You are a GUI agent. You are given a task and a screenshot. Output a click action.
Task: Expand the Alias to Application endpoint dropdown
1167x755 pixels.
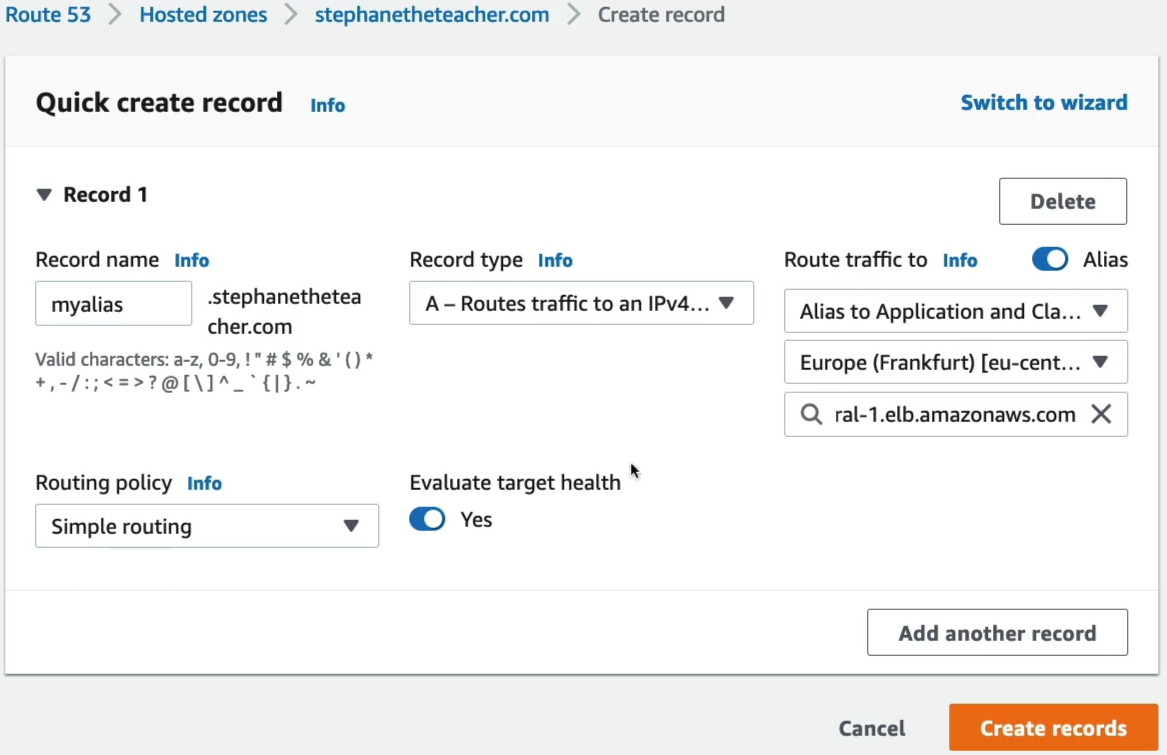pyautogui.click(x=956, y=311)
